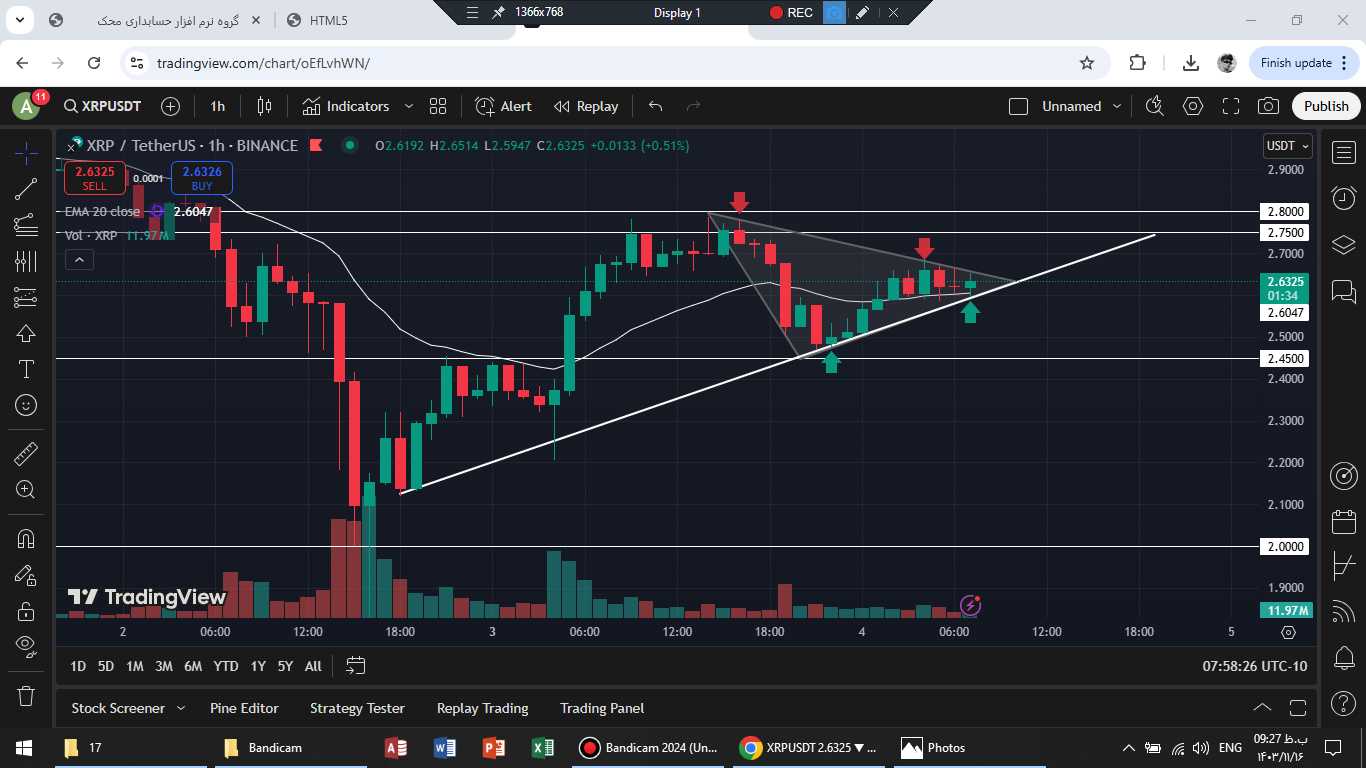Select the 5D date range
1366x768 pixels.
(x=106, y=666)
